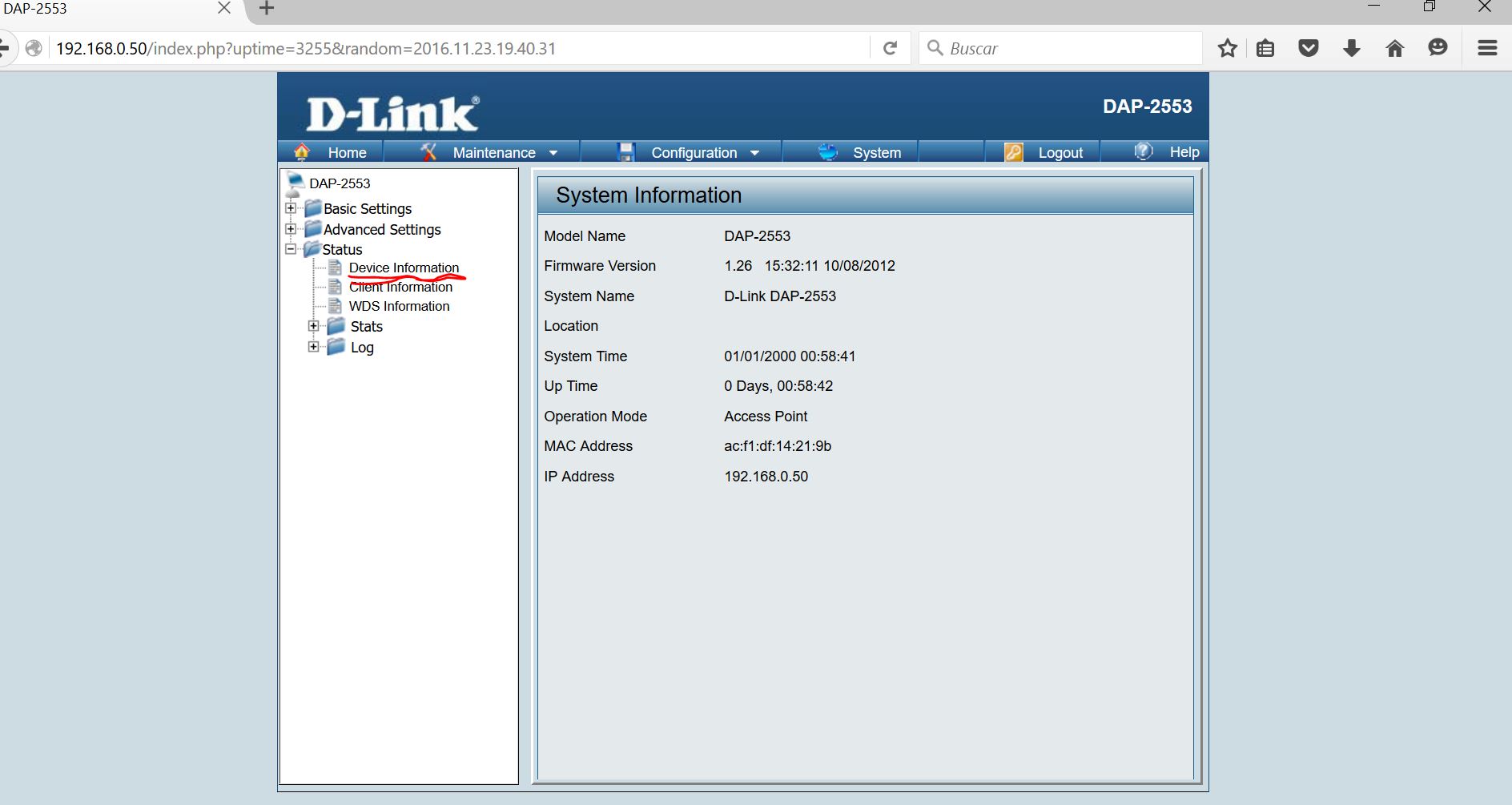Screen dimensions: 1512x805
Task: Click the Up Time value 0 Days, 00:58:42
Action: click(778, 386)
